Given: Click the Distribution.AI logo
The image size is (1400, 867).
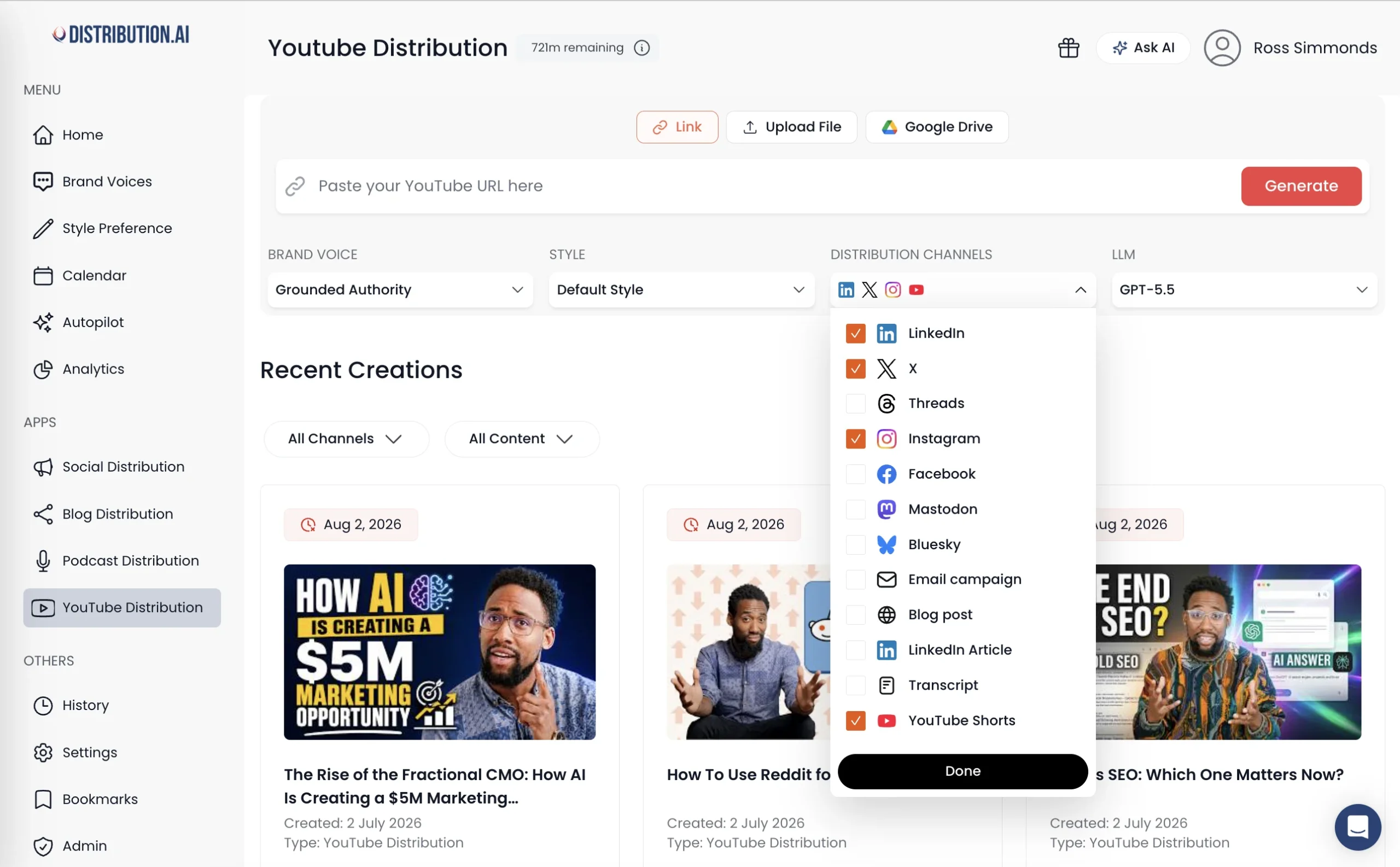Looking at the screenshot, I should [x=121, y=34].
